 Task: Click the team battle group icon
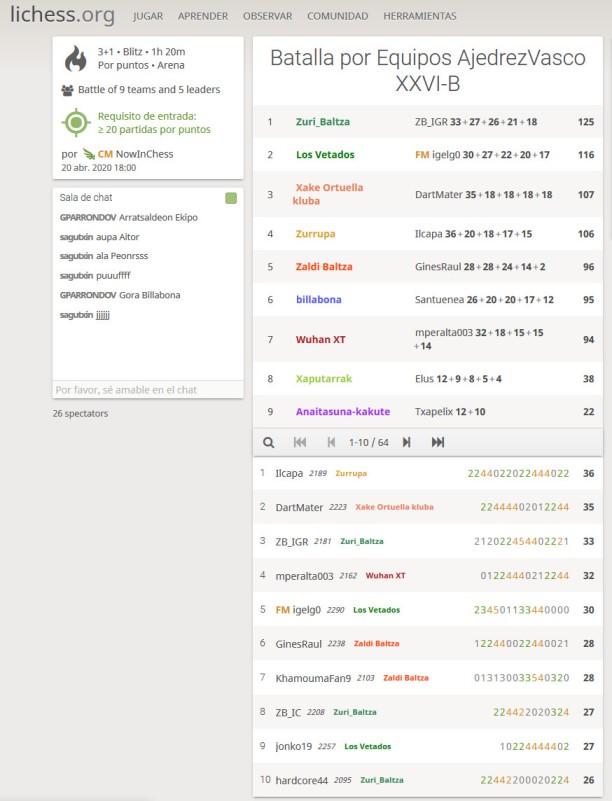point(67,90)
